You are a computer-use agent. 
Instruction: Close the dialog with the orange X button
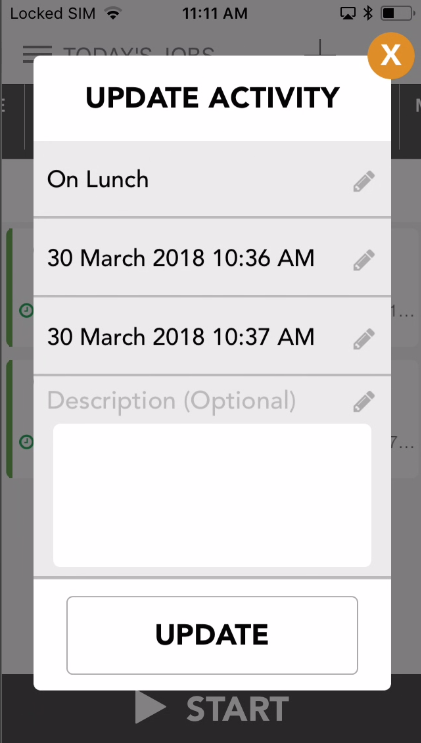pos(391,55)
